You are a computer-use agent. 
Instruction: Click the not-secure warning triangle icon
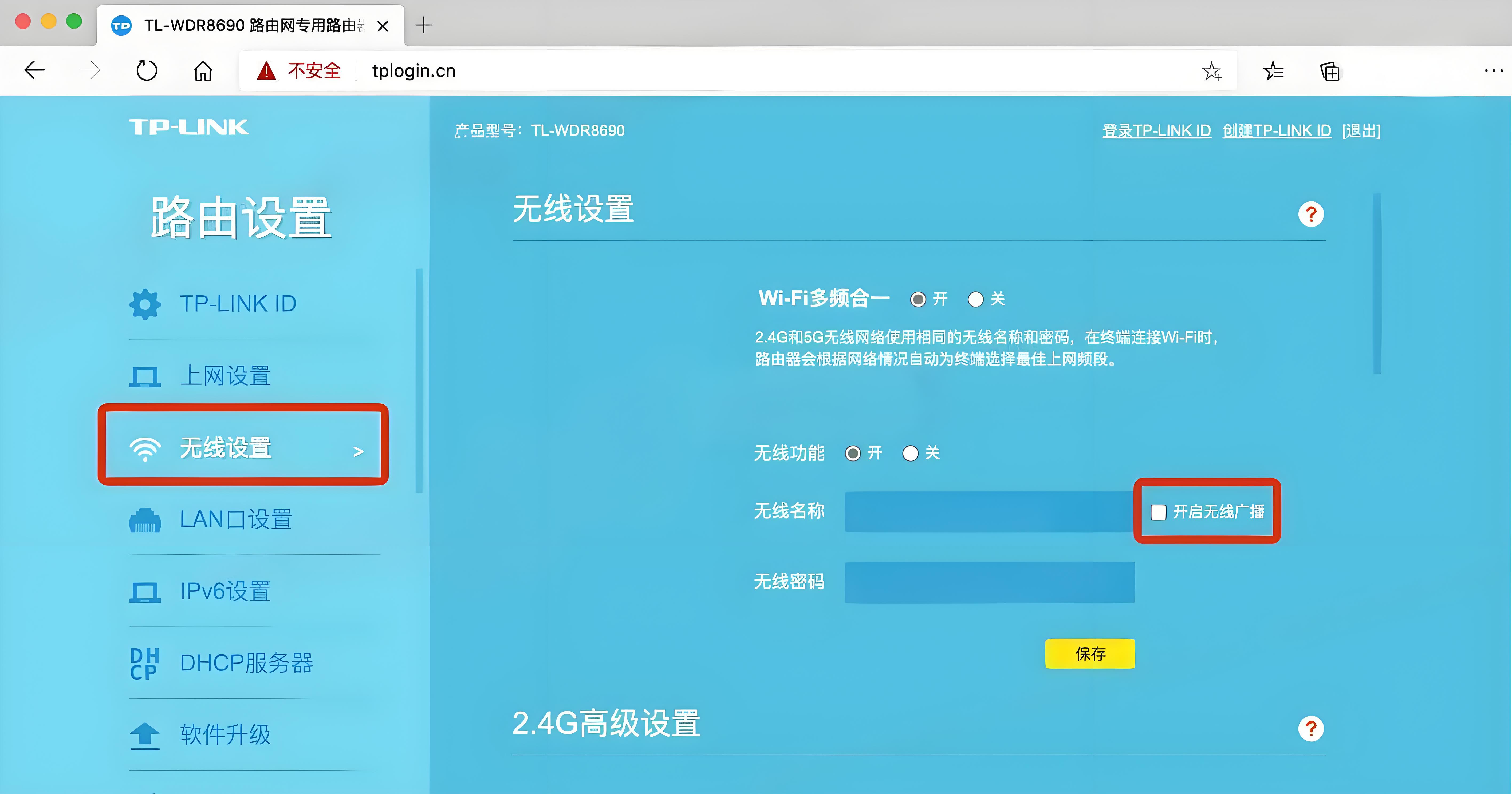pyautogui.click(x=266, y=70)
